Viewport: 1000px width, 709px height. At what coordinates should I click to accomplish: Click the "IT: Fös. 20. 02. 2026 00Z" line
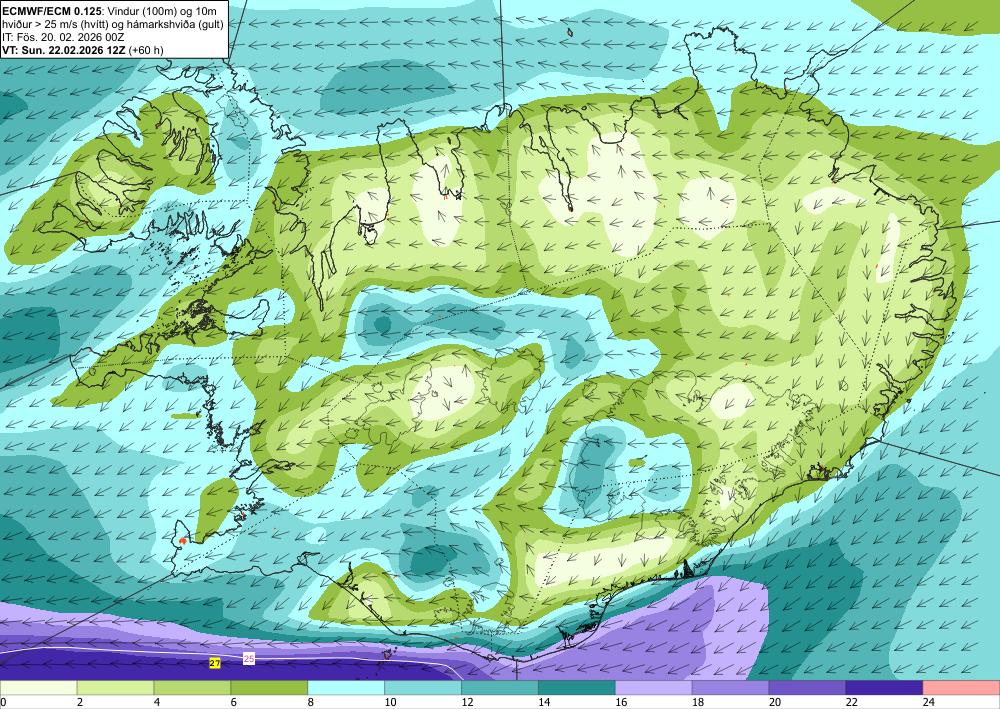pyautogui.click(x=62, y=37)
